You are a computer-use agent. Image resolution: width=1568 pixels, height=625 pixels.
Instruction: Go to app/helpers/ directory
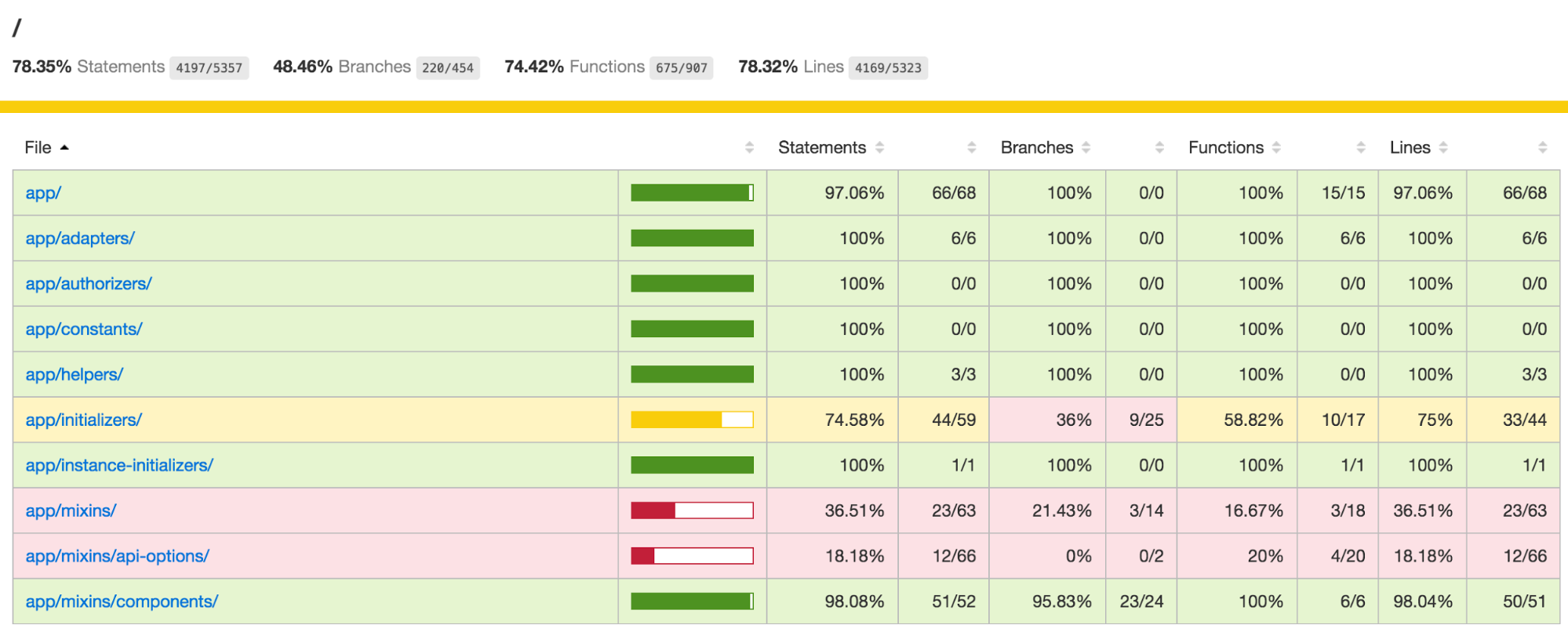(75, 375)
